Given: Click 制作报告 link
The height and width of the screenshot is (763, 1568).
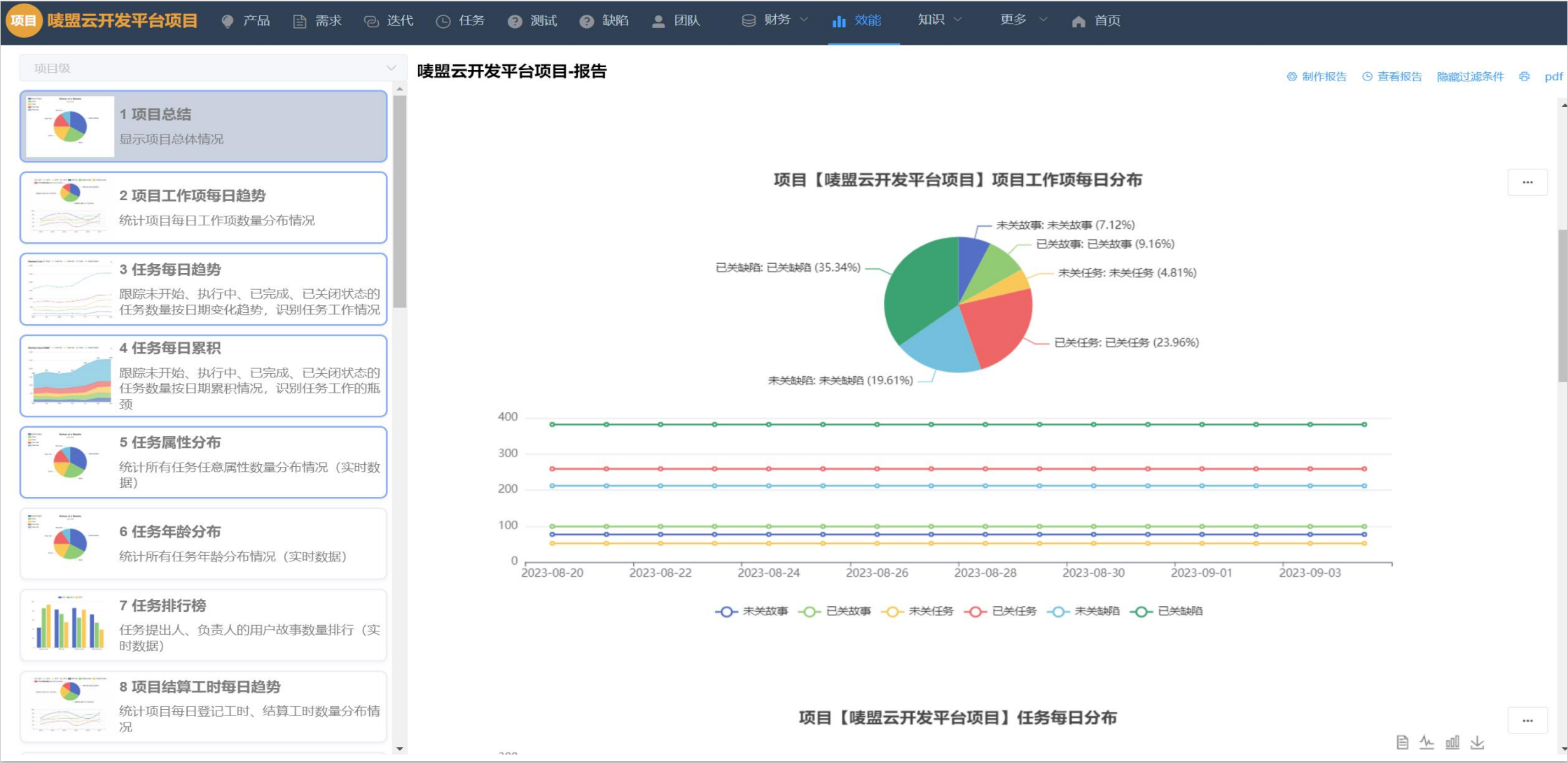Looking at the screenshot, I should coord(1317,76).
